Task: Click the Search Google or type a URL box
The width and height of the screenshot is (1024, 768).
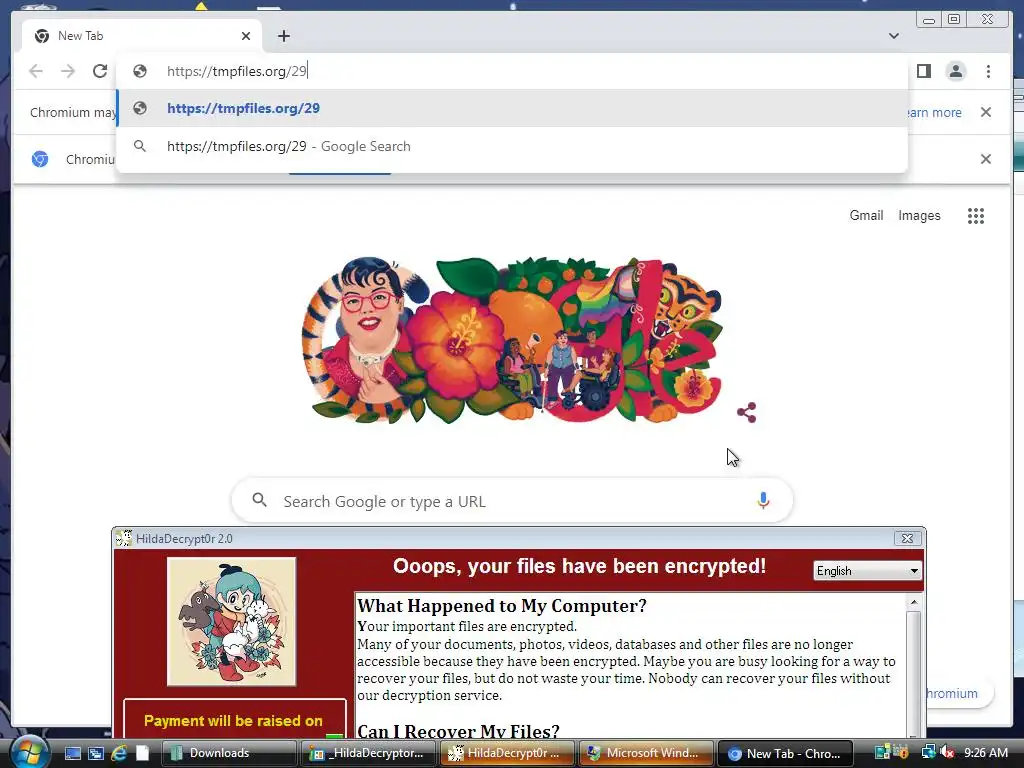Action: point(513,501)
